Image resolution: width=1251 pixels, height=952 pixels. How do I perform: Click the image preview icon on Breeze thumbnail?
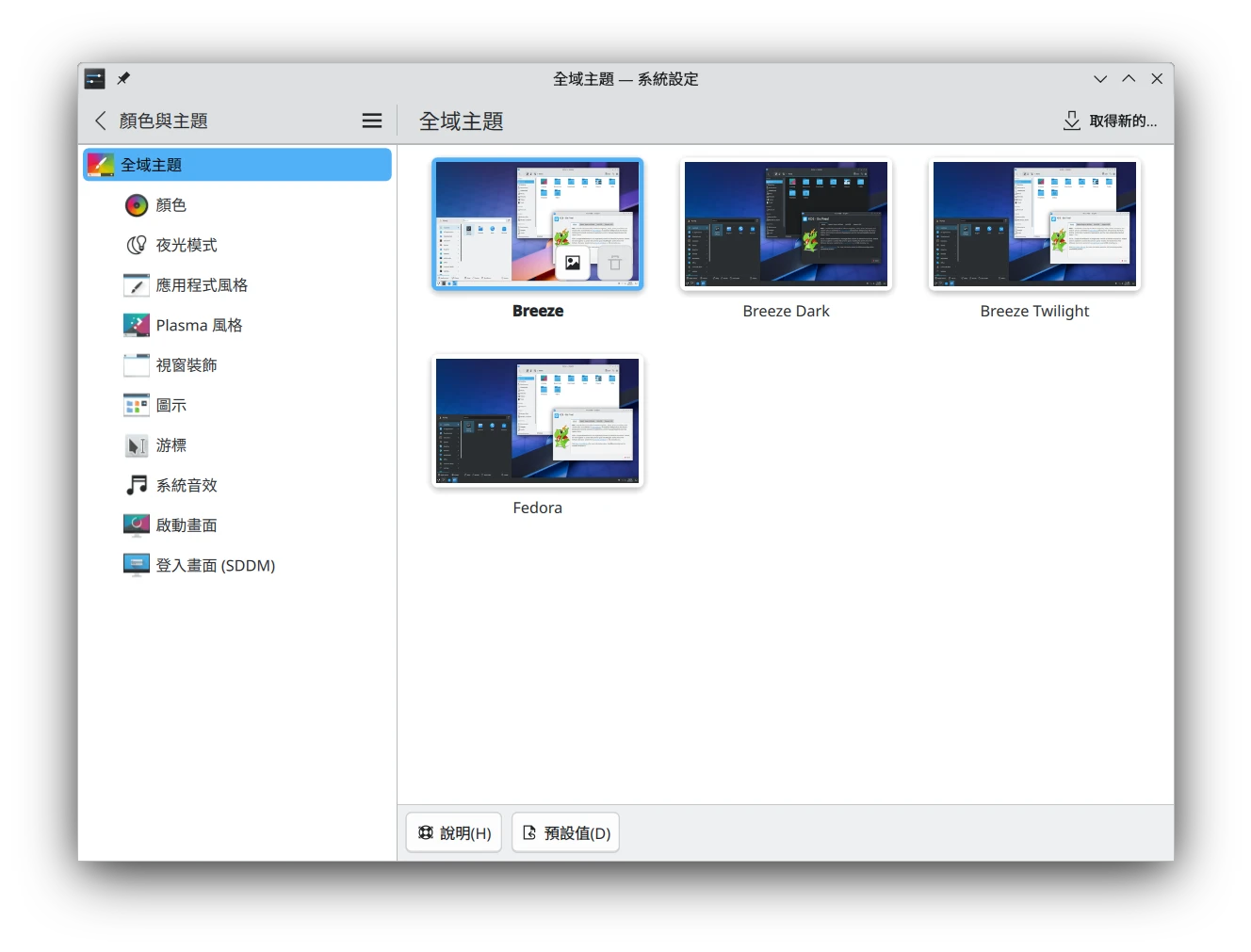(x=573, y=264)
